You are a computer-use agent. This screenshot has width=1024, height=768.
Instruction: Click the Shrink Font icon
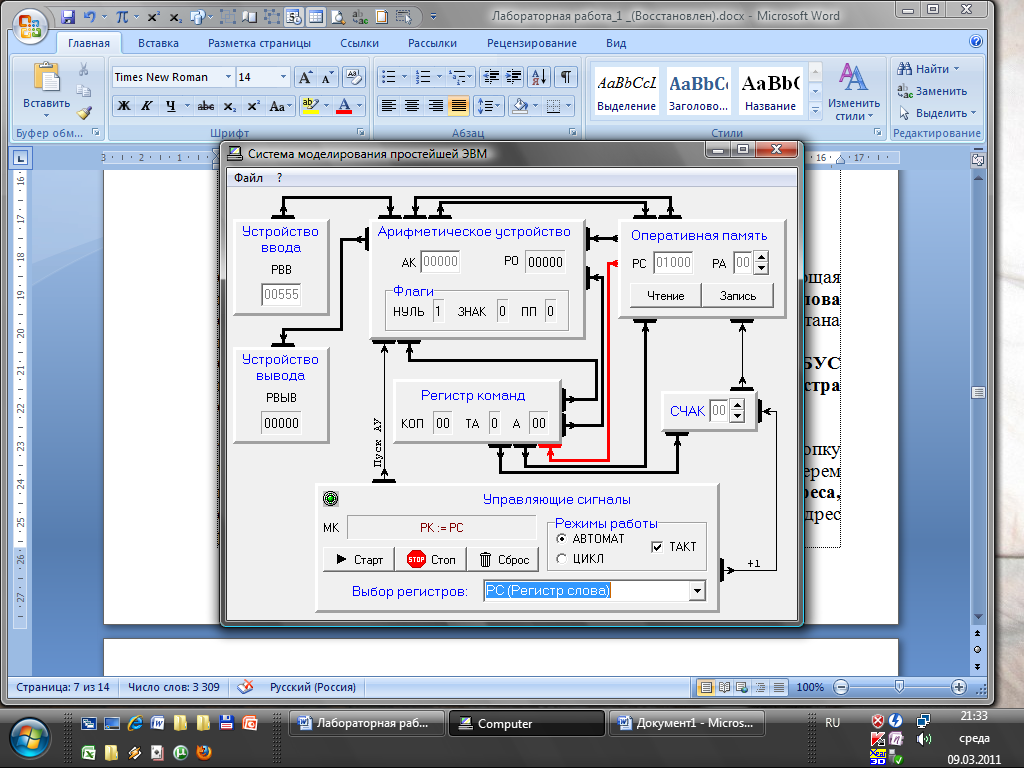tap(327, 78)
